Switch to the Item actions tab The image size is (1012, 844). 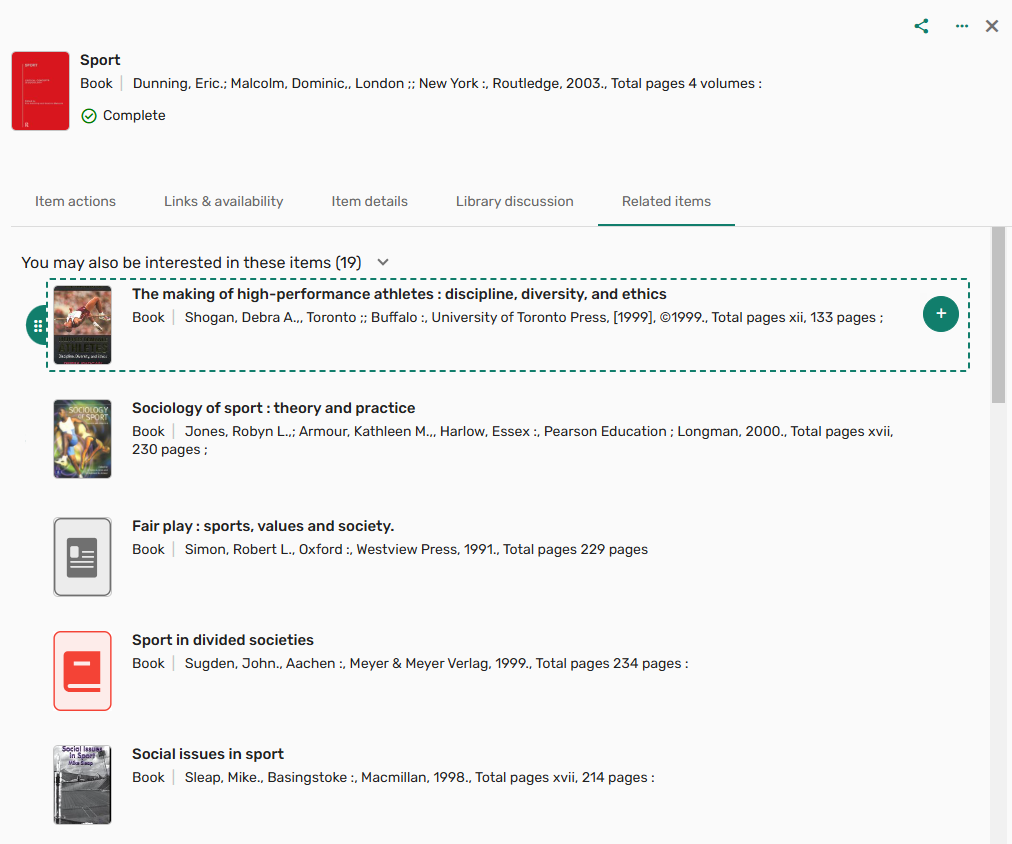[x=76, y=201]
